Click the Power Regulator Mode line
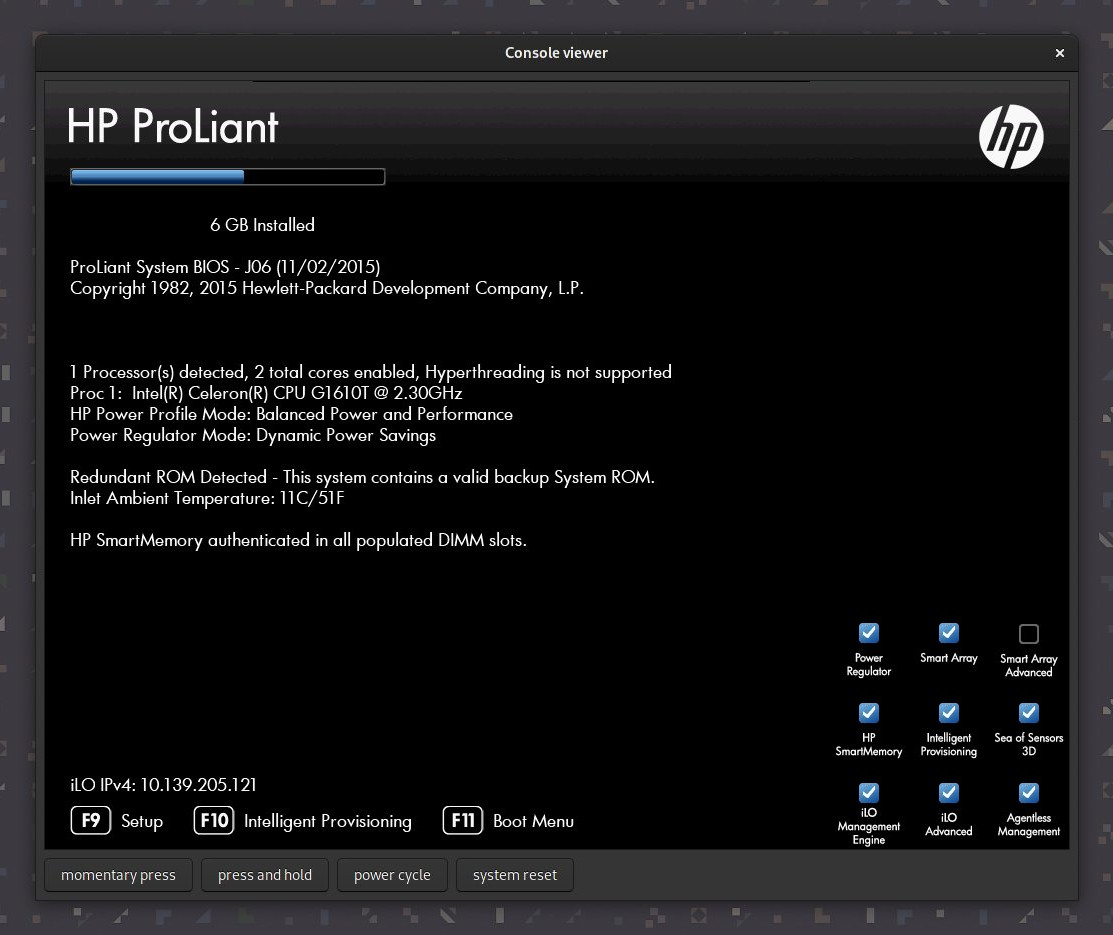 [253, 435]
